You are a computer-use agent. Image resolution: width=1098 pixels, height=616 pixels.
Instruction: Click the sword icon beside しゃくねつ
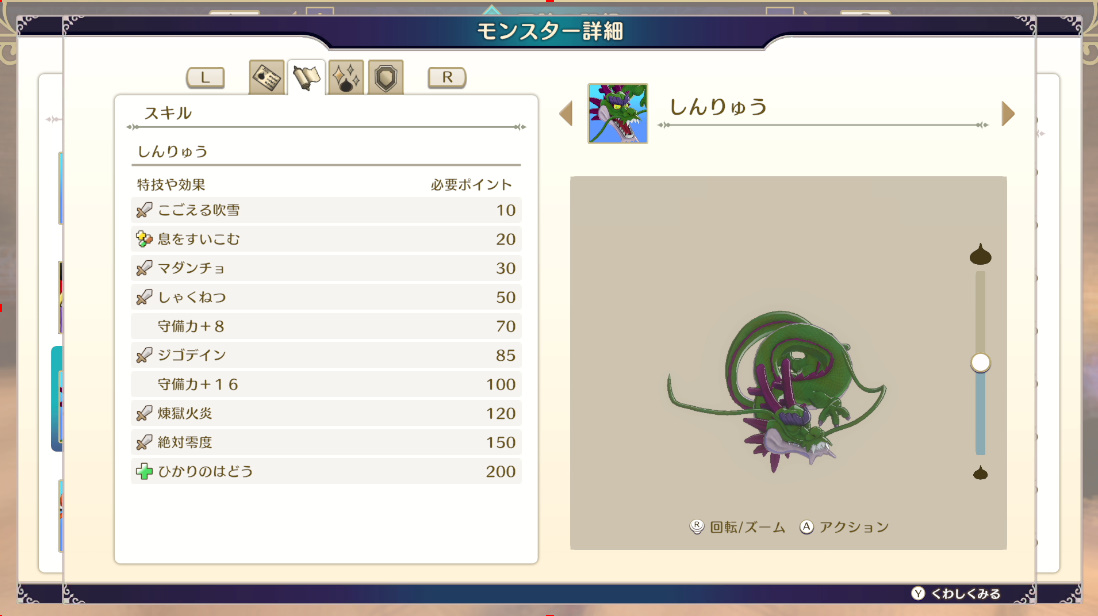(x=144, y=297)
